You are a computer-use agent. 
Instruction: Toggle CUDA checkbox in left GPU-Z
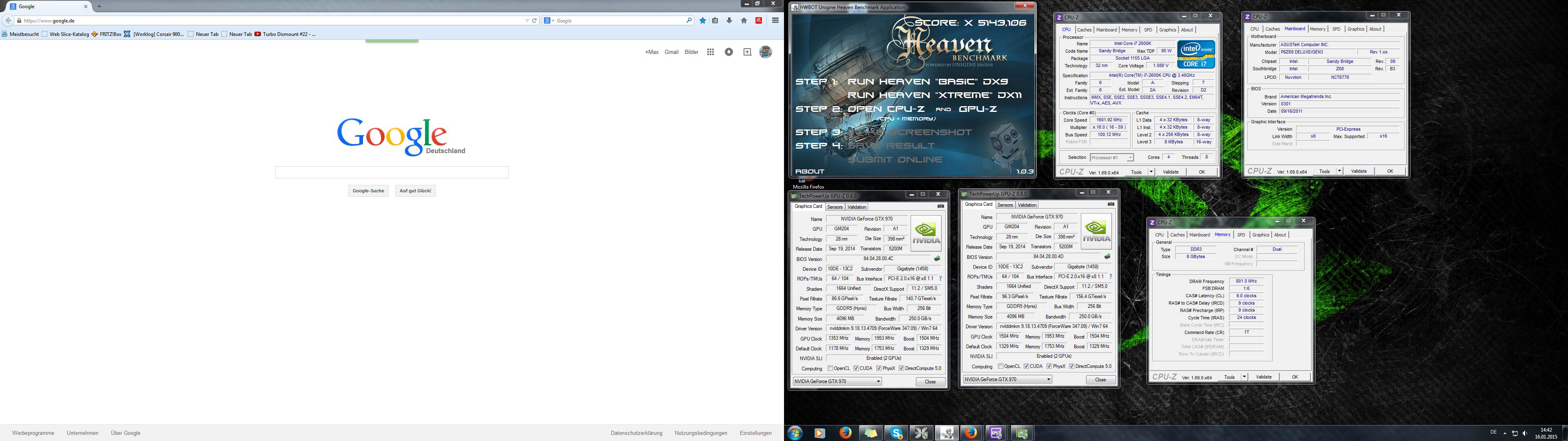(x=856, y=368)
